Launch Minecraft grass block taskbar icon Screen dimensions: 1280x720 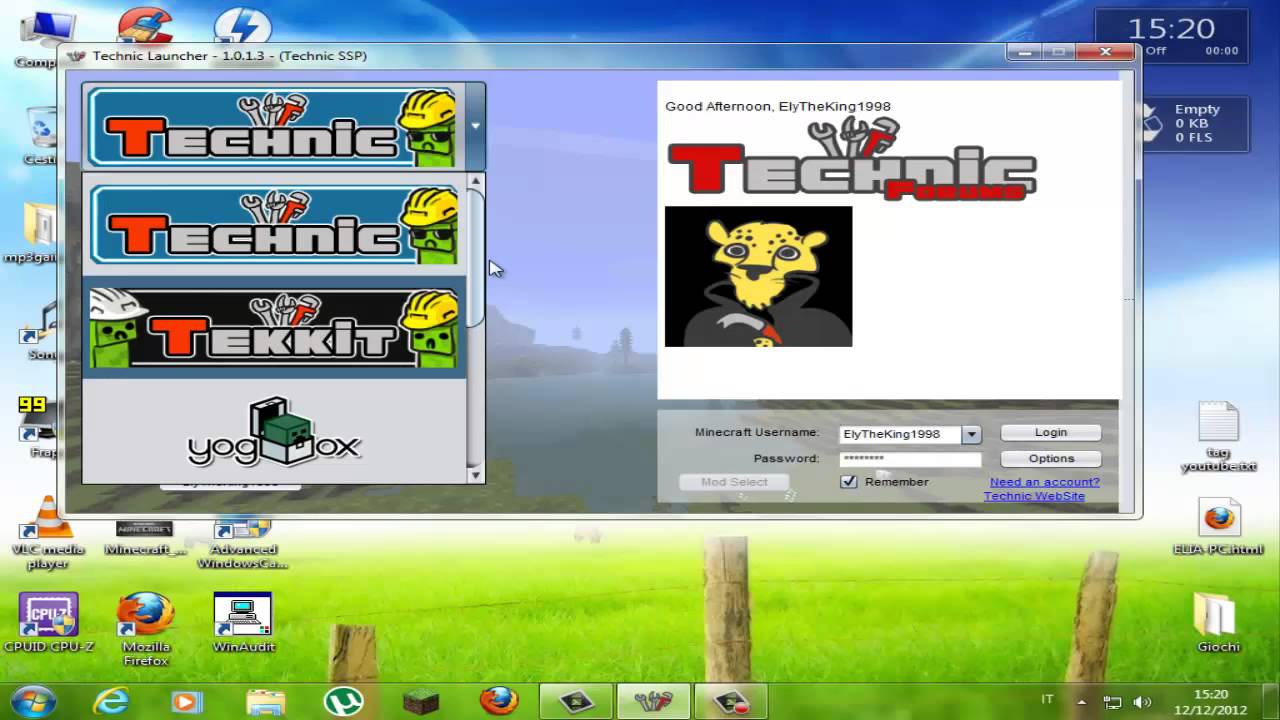pos(421,701)
